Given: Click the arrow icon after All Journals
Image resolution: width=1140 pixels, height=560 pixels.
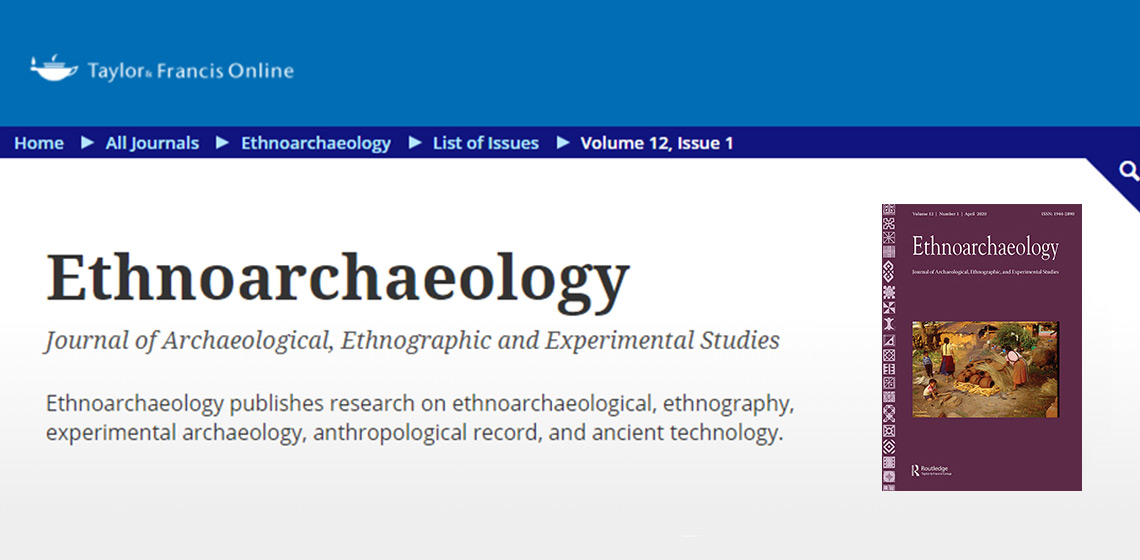Looking at the screenshot, I should pyautogui.click(x=222, y=143).
